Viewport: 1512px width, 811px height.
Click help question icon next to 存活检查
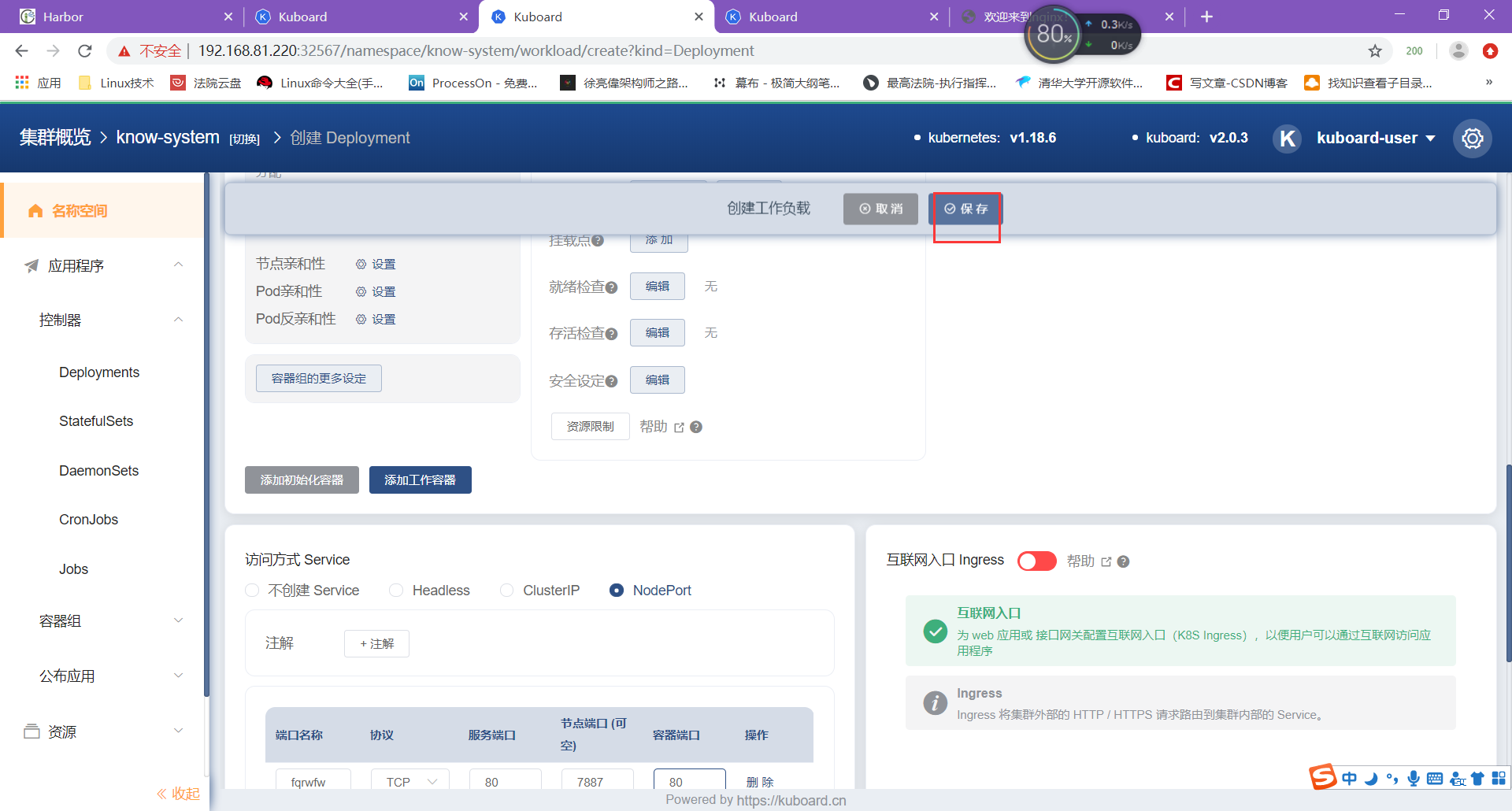pyautogui.click(x=611, y=334)
